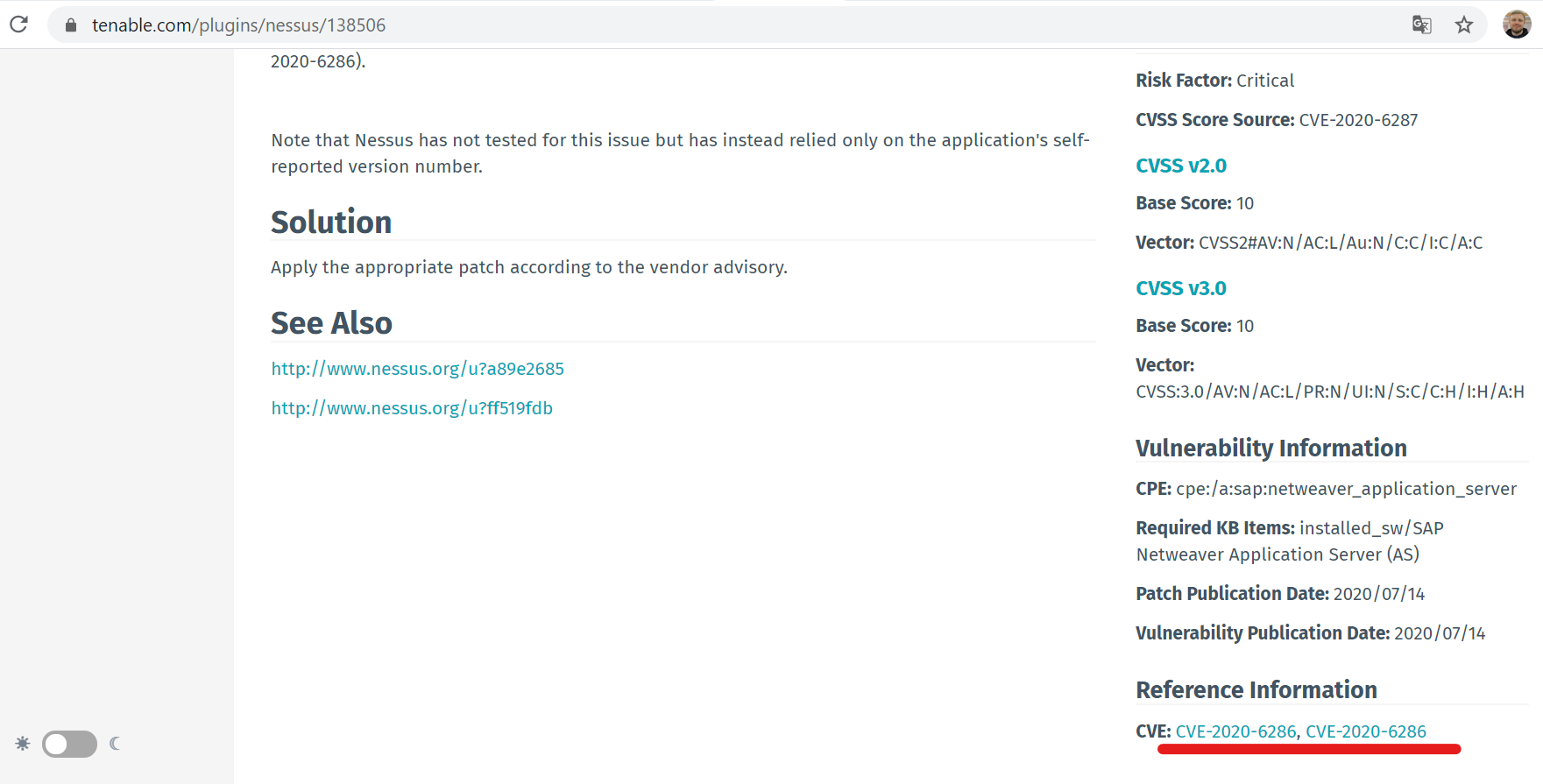Click the 'Note that Nessus has not tested' paragraph

point(680,153)
